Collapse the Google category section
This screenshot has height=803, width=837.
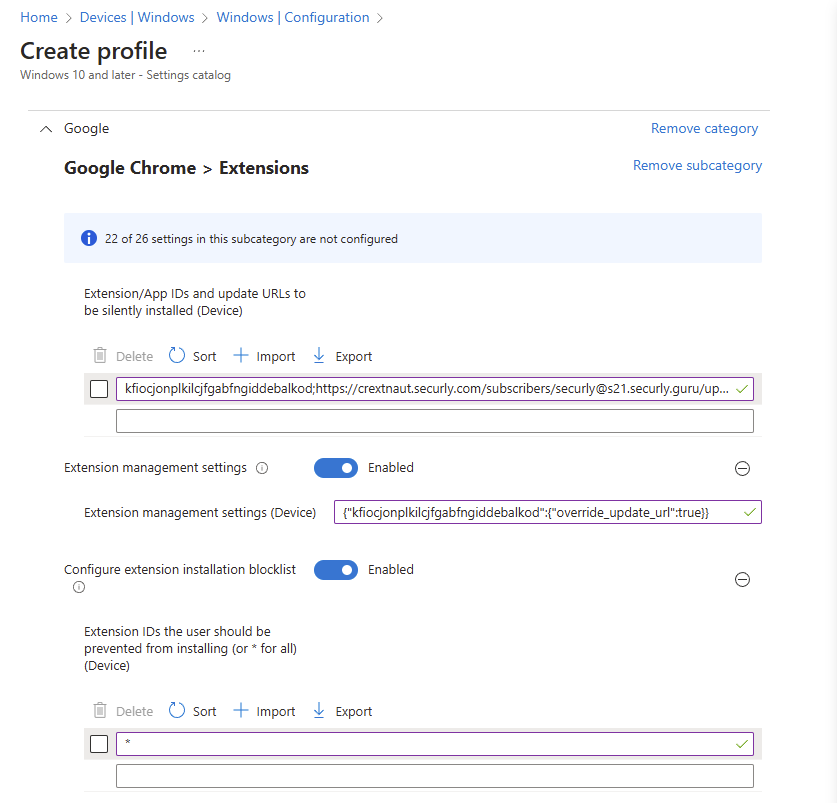tap(46, 129)
